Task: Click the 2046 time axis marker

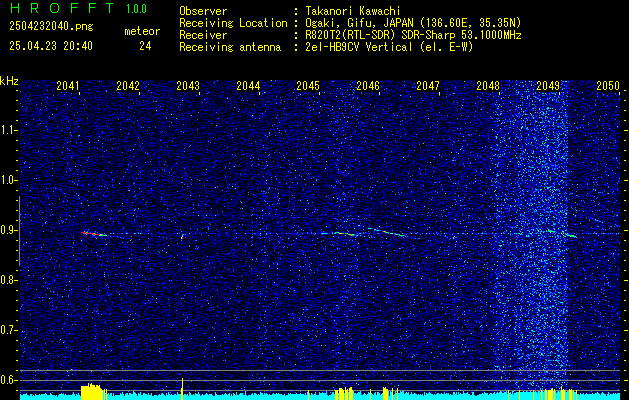Action: coord(368,85)
